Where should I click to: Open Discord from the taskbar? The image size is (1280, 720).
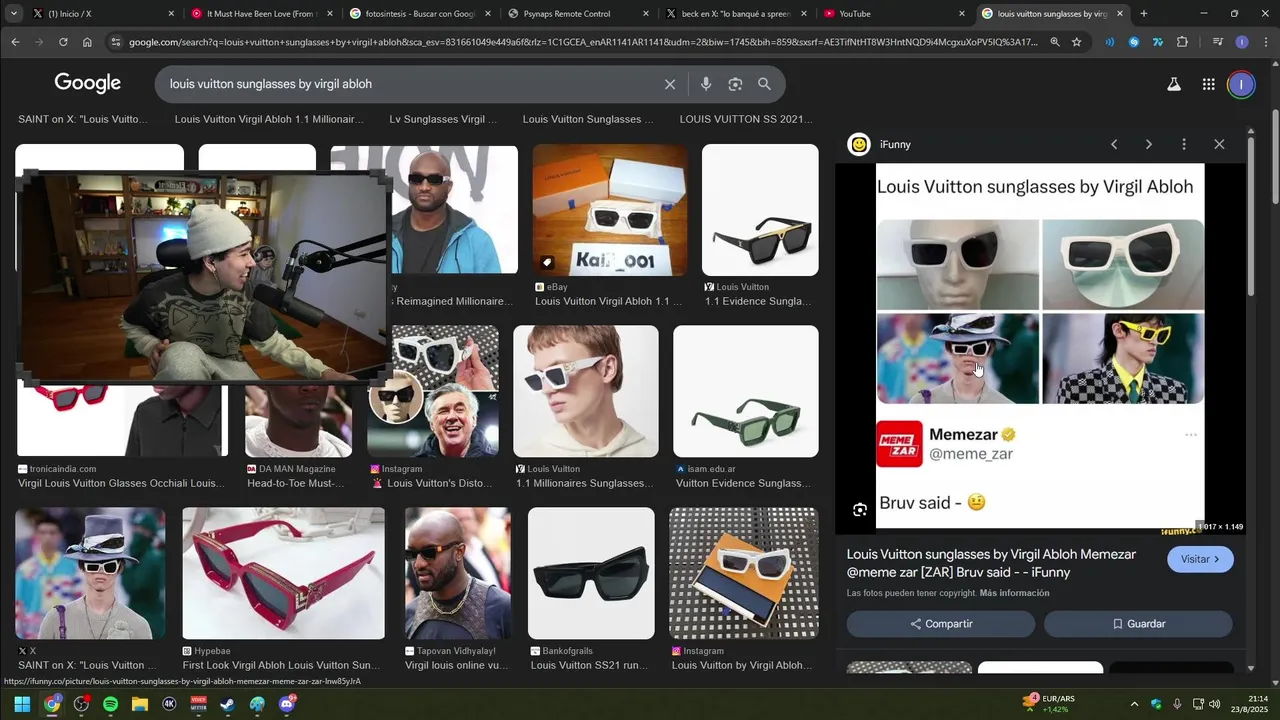coord(287,704)
